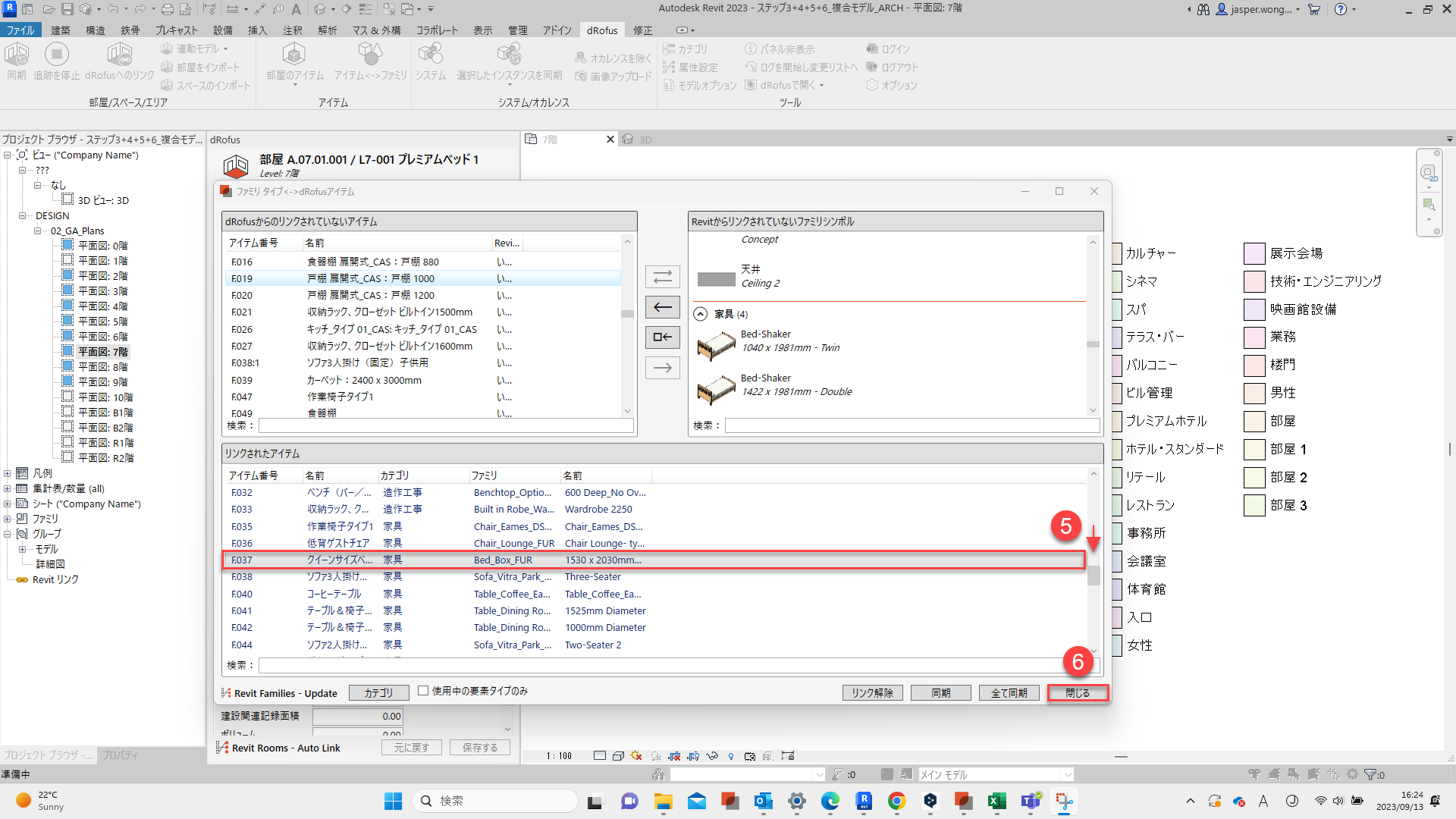Viewport: 1456px width, 819px height.
Task: Click the linked items 検索 input field
Action: coord(660,665)
